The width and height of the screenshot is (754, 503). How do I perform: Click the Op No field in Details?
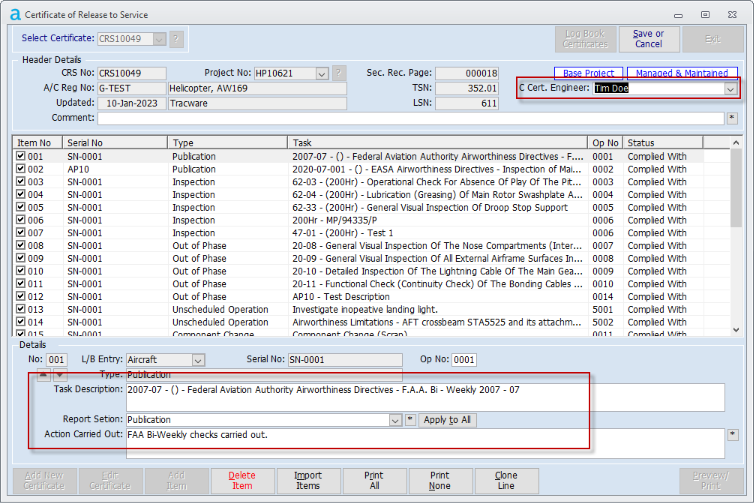(464, 360)
